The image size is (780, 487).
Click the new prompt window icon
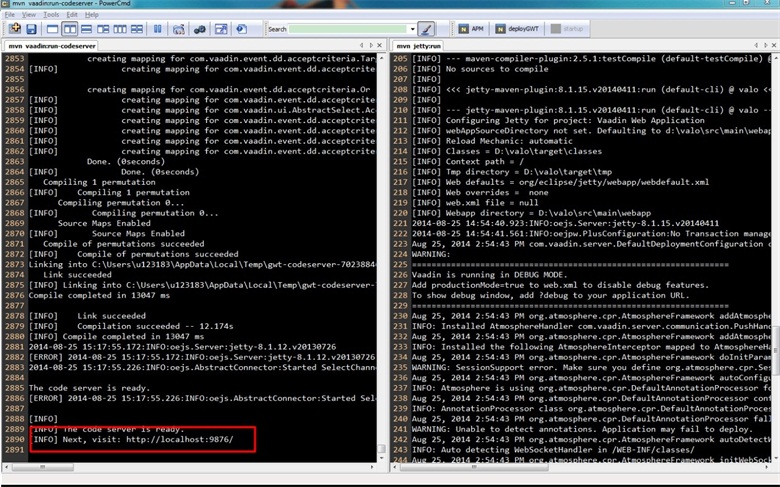[x=15, y=29]
